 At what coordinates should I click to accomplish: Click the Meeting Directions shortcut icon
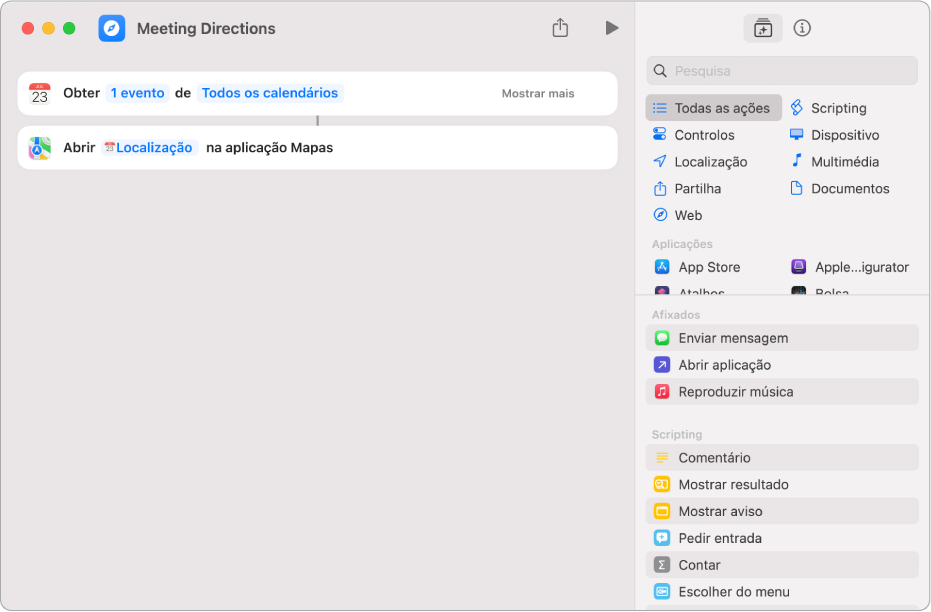(112, 28)
